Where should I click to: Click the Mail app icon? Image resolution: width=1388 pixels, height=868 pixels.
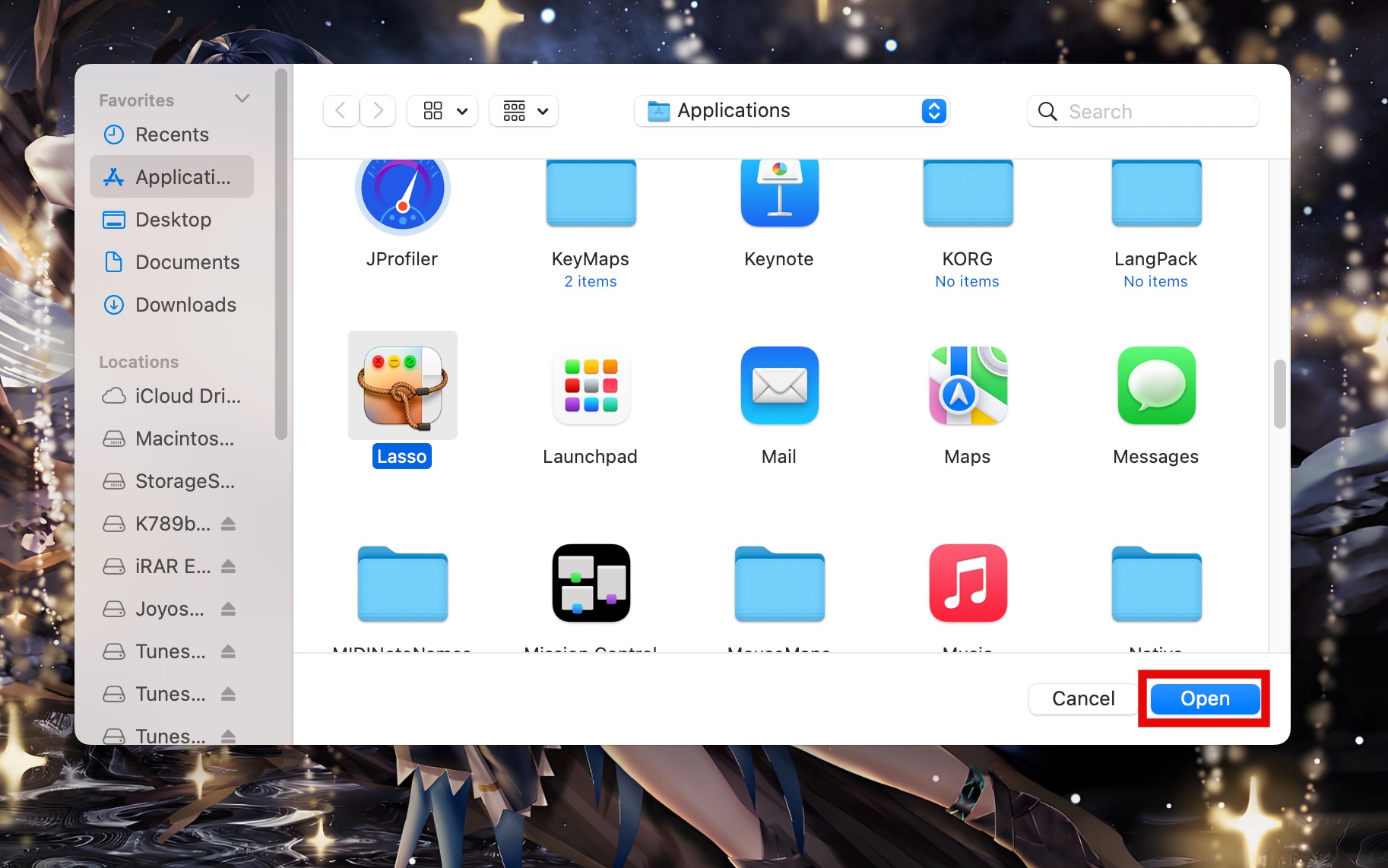(x=779, y=385)
